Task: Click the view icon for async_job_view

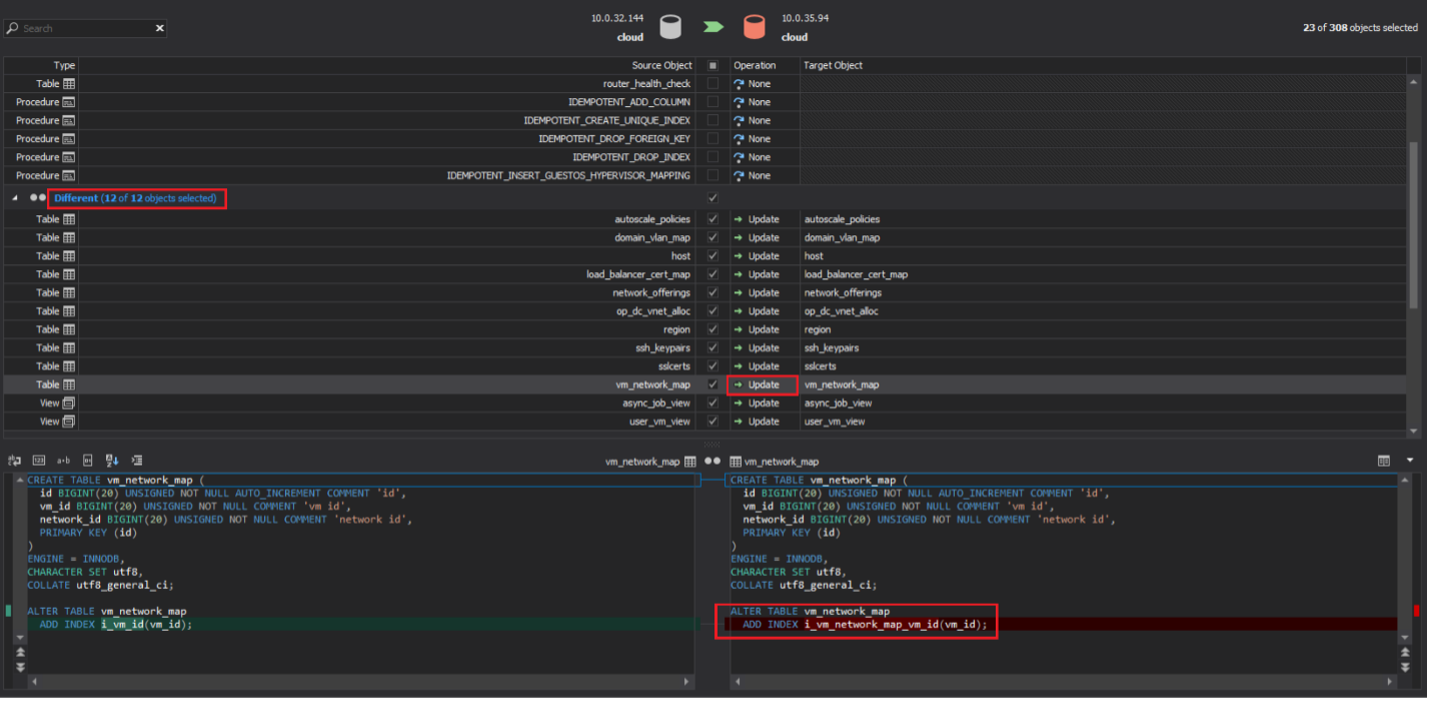Action: (69, 403)
